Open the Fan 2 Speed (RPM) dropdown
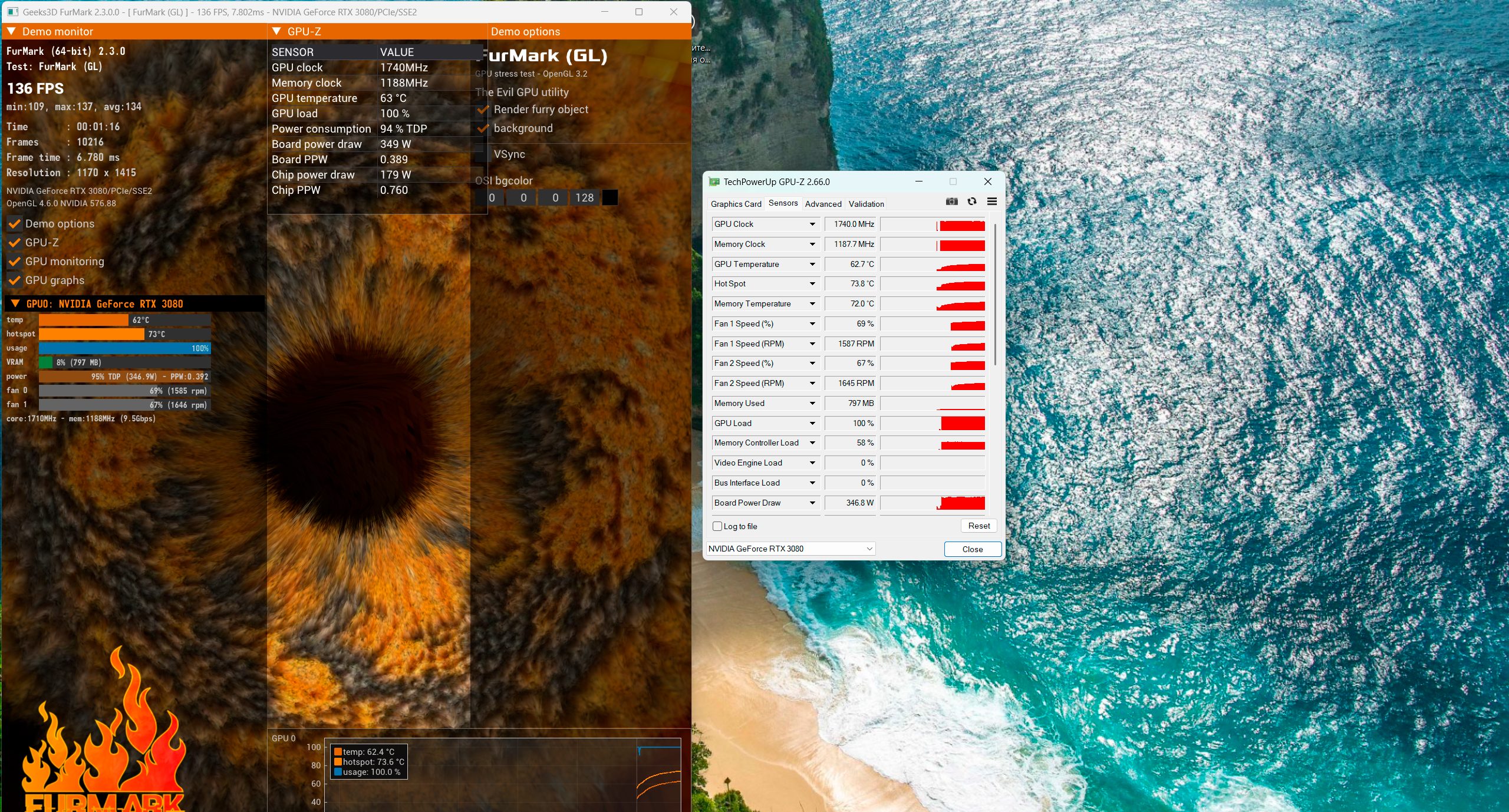 (812, 383)
